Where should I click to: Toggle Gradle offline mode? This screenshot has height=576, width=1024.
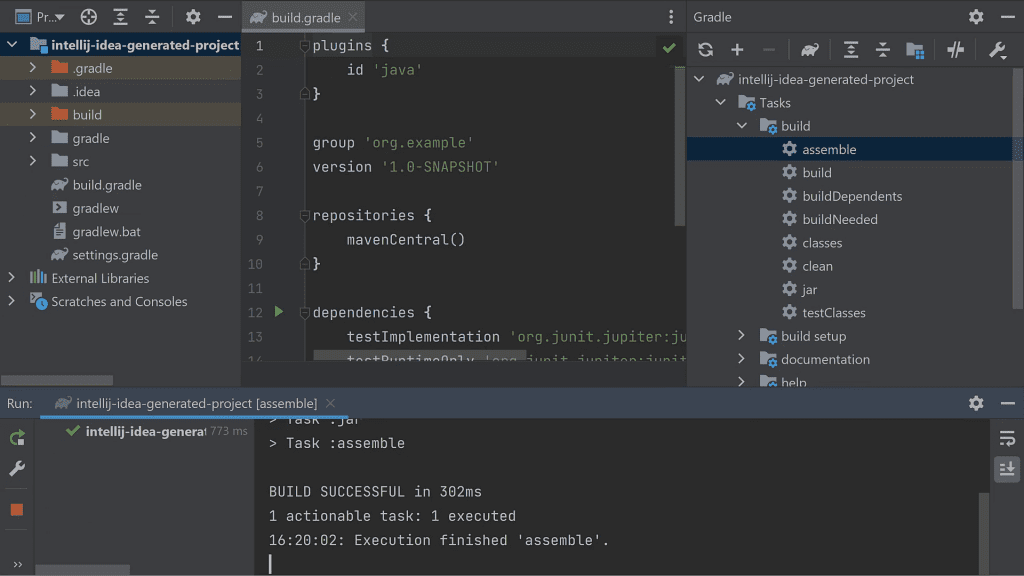click(955, 50)
